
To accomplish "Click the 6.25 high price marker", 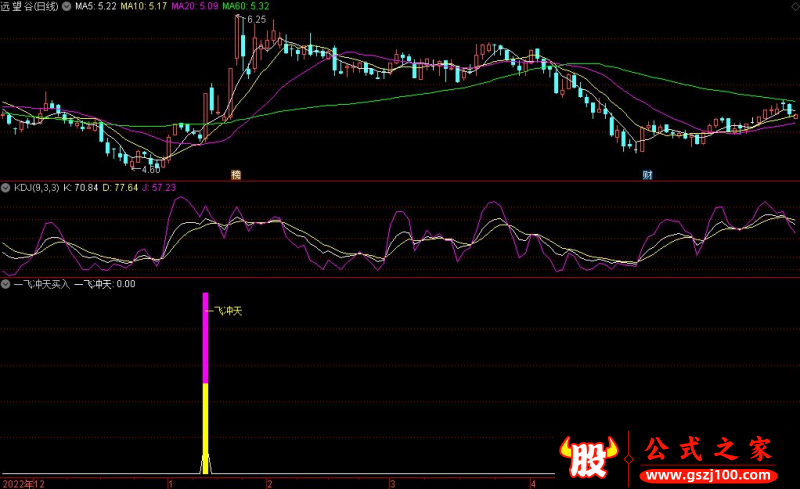I will [x=256, y=19].
